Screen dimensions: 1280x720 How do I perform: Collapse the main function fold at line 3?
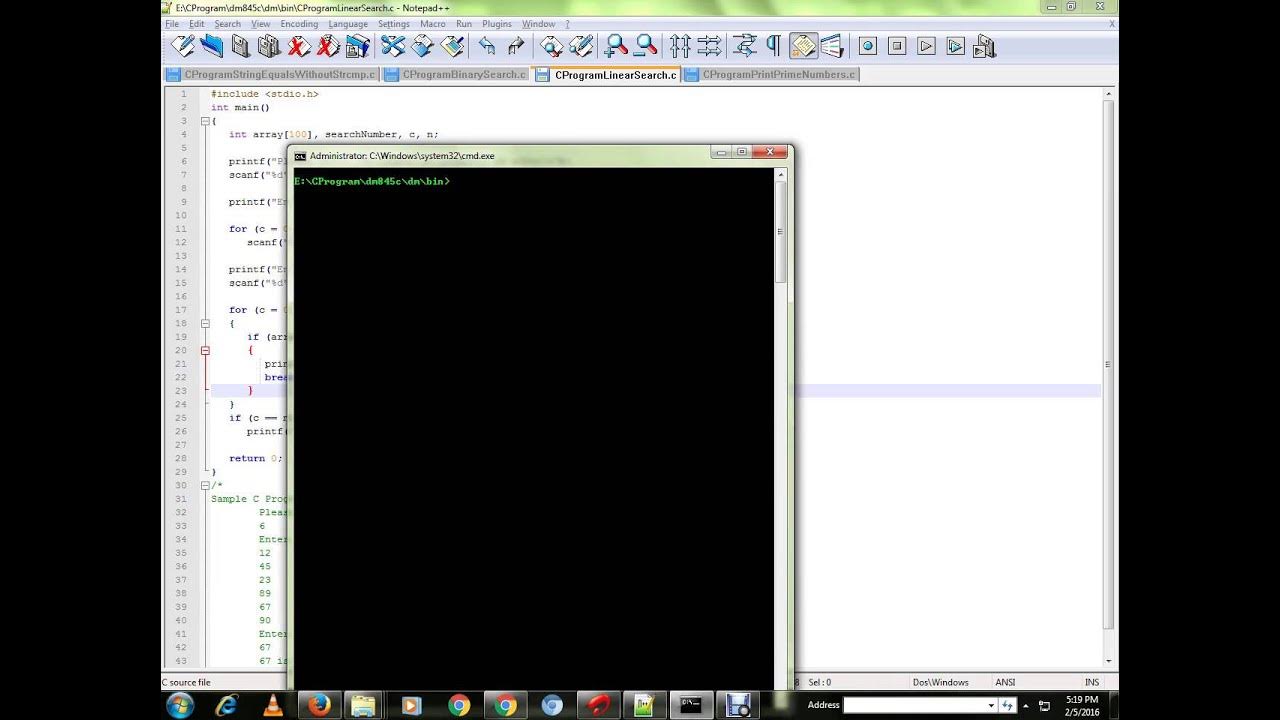[x=205, y=121]
